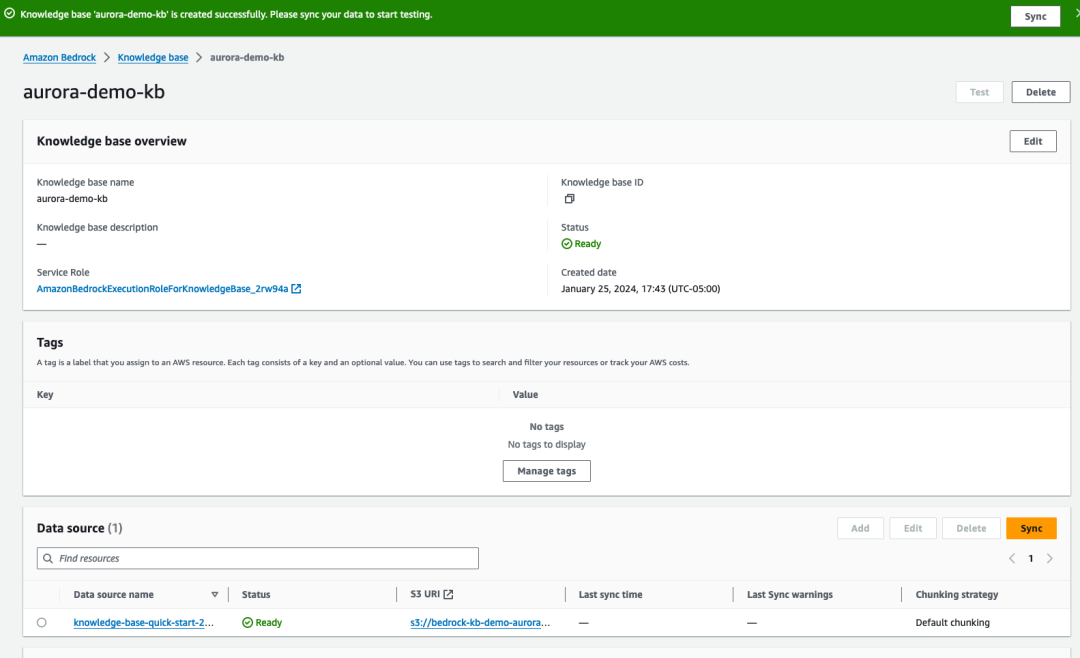Screen dimensions: 1080x658
Task: Click the data source Edit button
Action: point(913,528)
